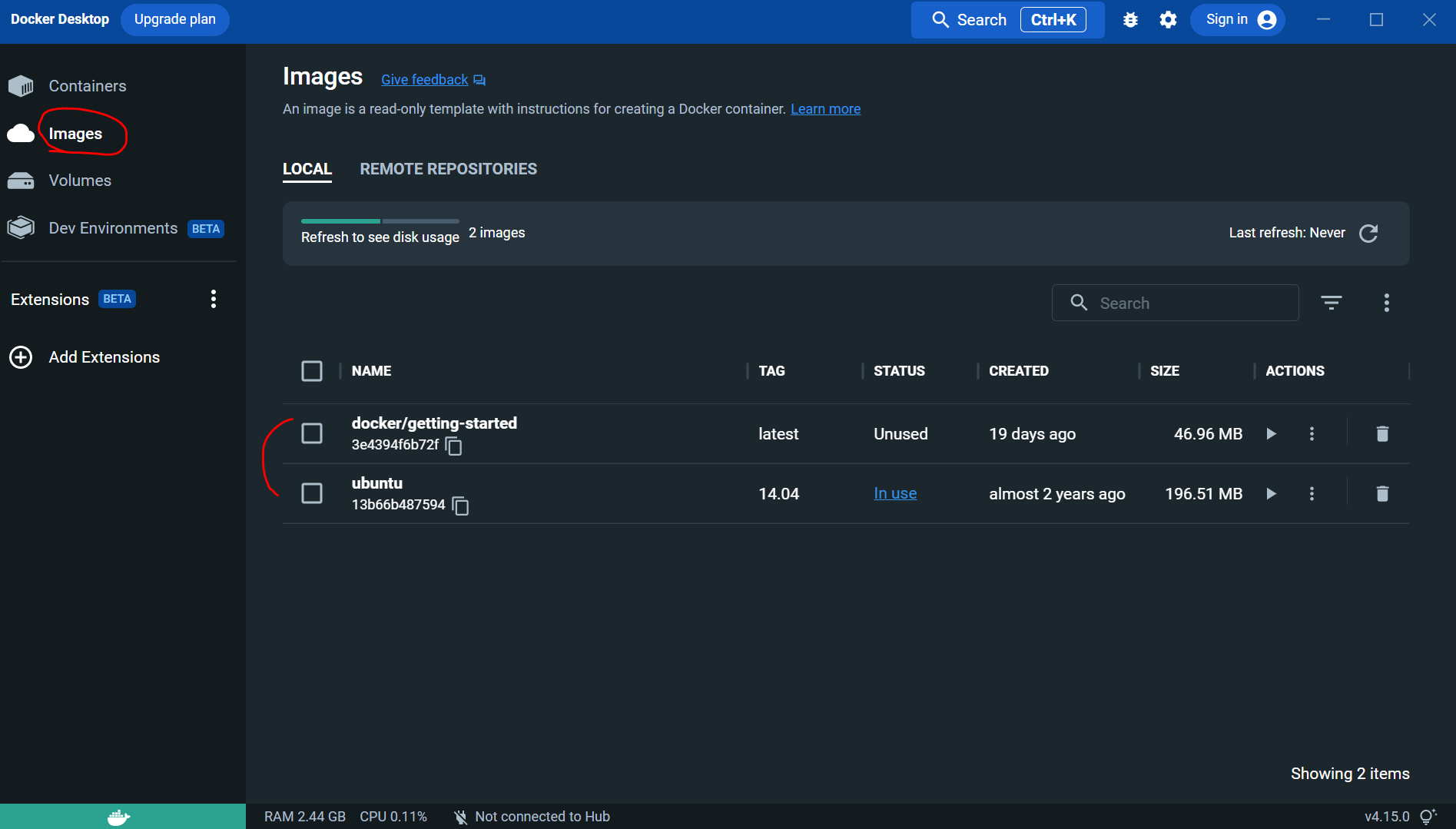This screenshot has height=829, width=1456.
Task: Sort by SIZE column header
Action: 1165,371
